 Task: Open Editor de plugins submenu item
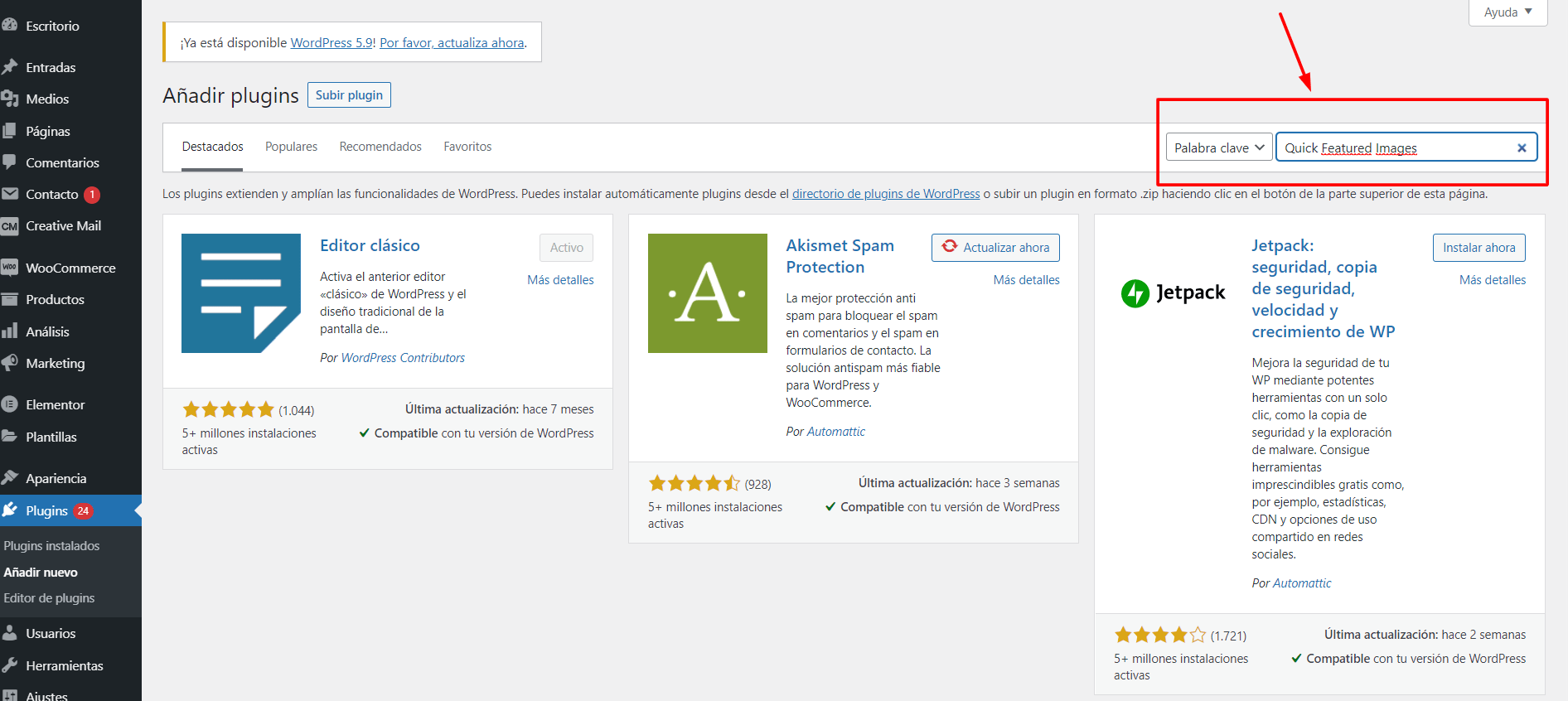point(49,598)
